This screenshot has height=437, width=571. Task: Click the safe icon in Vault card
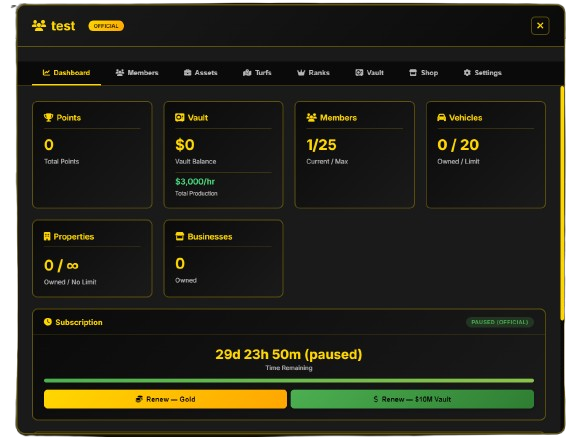coord(180,117)
